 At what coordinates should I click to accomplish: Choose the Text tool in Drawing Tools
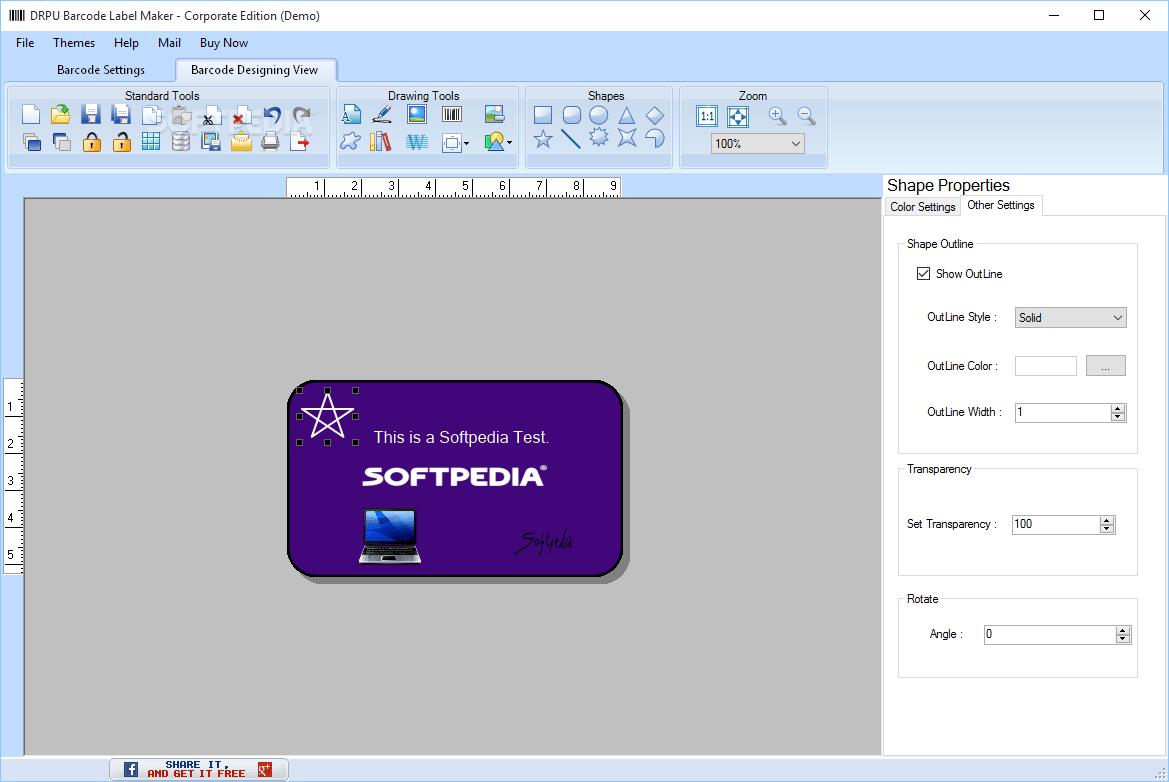[x=351, y=114]
